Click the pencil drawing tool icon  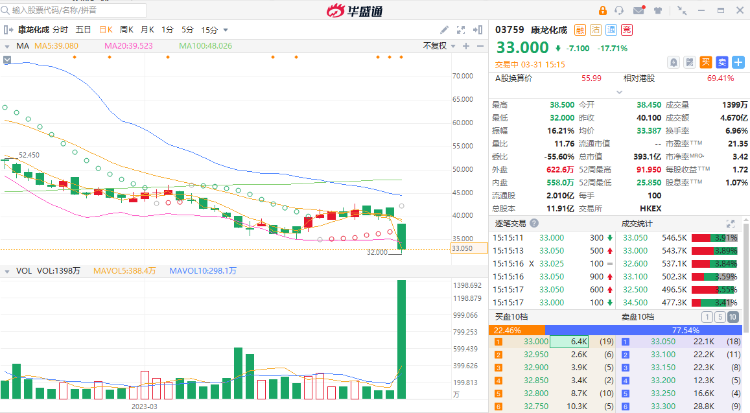[688, 62]
